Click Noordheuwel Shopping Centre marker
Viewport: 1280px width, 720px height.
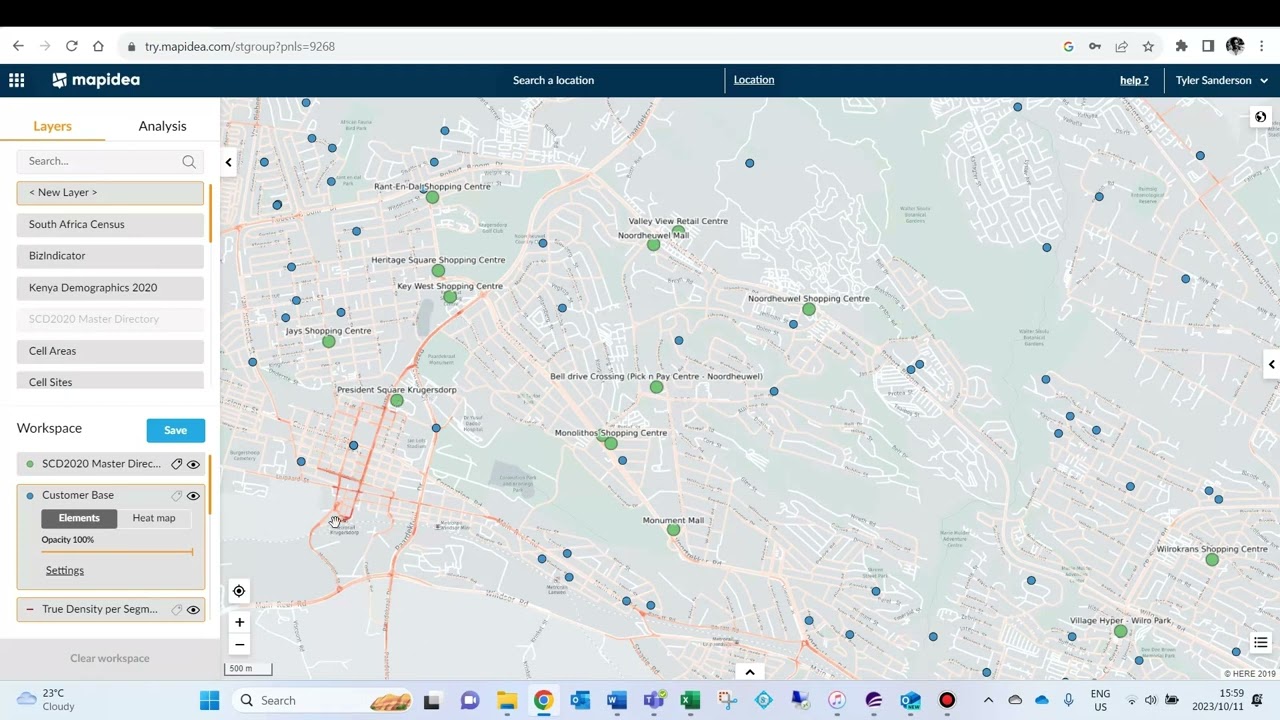[x=809, y=309]
